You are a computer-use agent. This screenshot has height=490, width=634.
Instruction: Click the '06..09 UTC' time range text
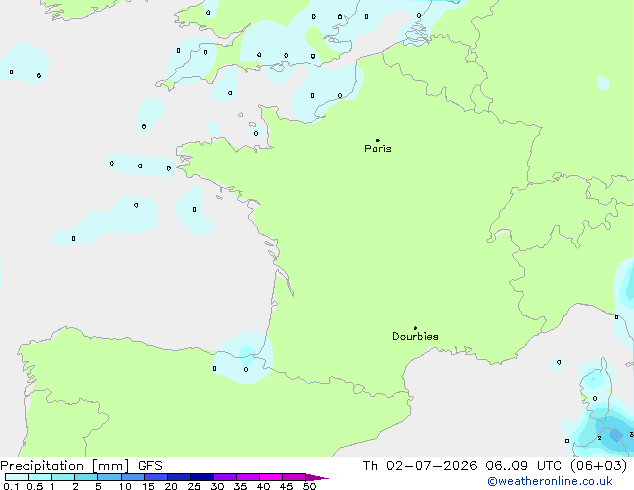pyautogui.click(x=524, y=466)
